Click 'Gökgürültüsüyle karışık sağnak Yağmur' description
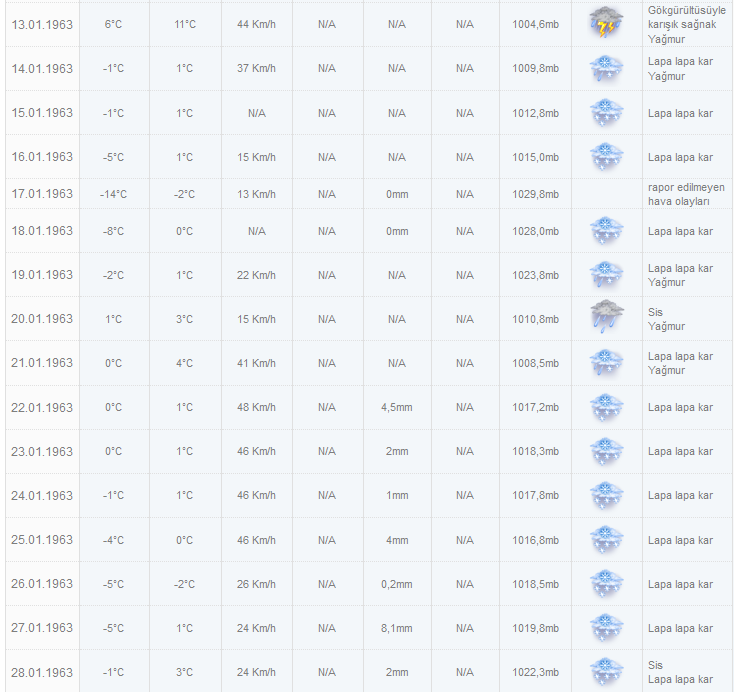The height and width of the screenshot is (692, 734). [687, 24]
